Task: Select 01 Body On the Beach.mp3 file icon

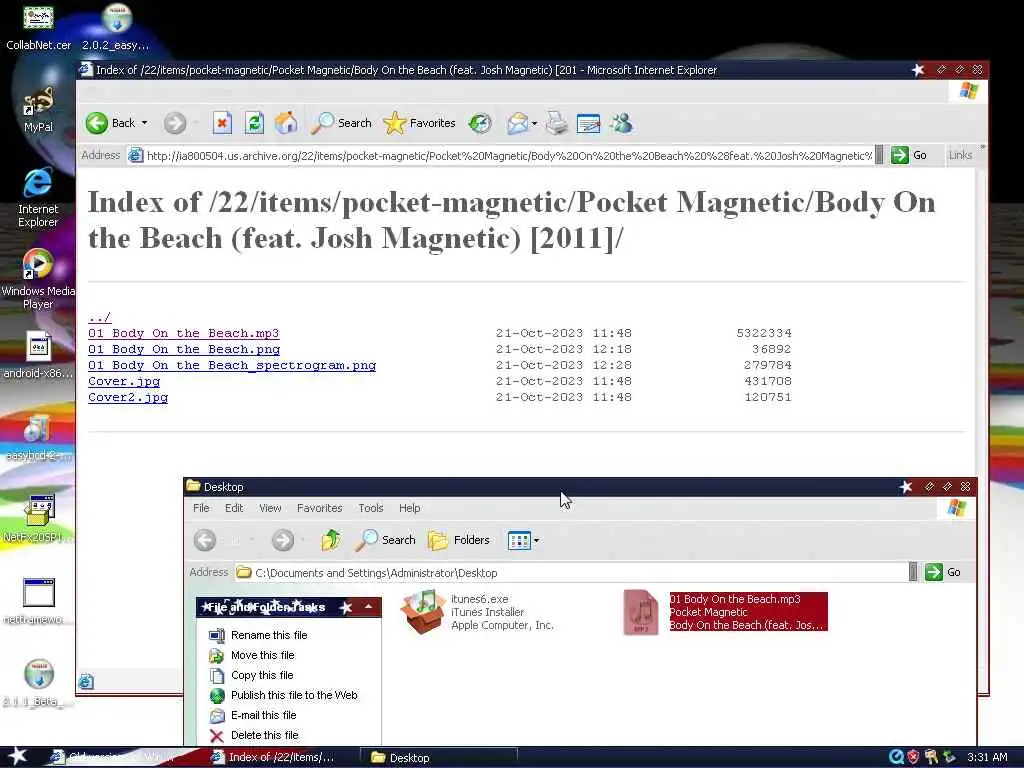Action: (x=641, y=612)
